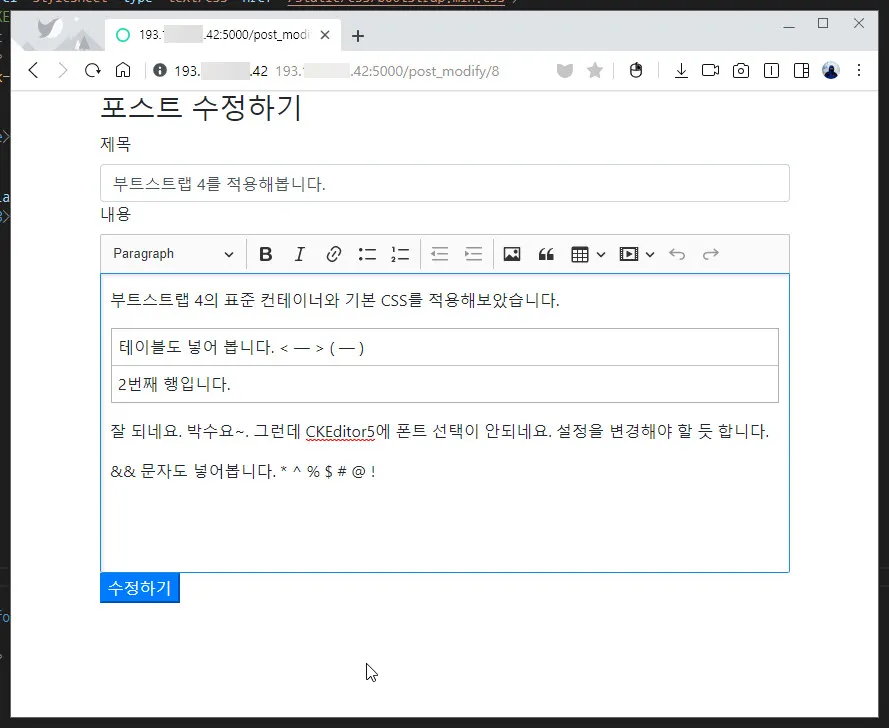Screen dimensions: 889x728
Task: Open the Paragraph style dropdown
Action: tap(172, 253)
